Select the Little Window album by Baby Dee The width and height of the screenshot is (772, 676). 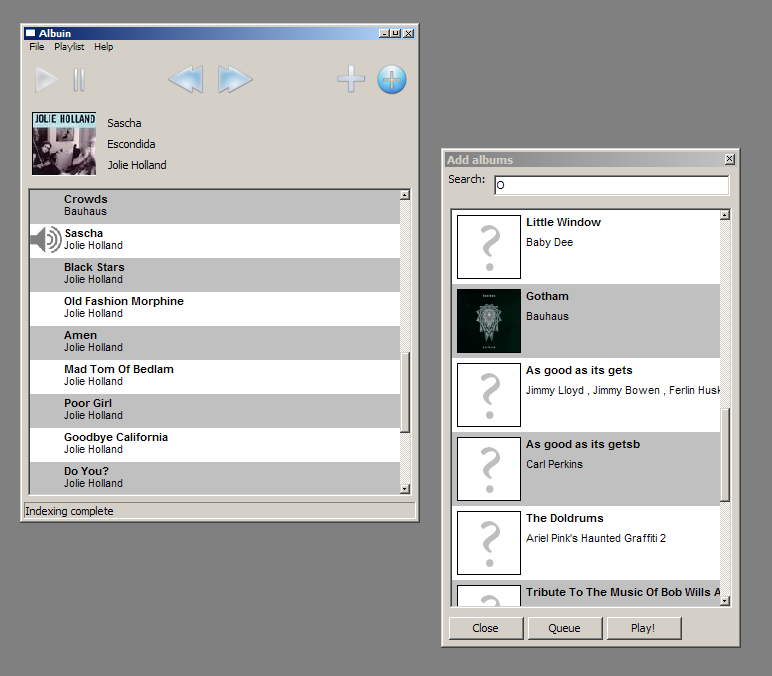point(586,247)
